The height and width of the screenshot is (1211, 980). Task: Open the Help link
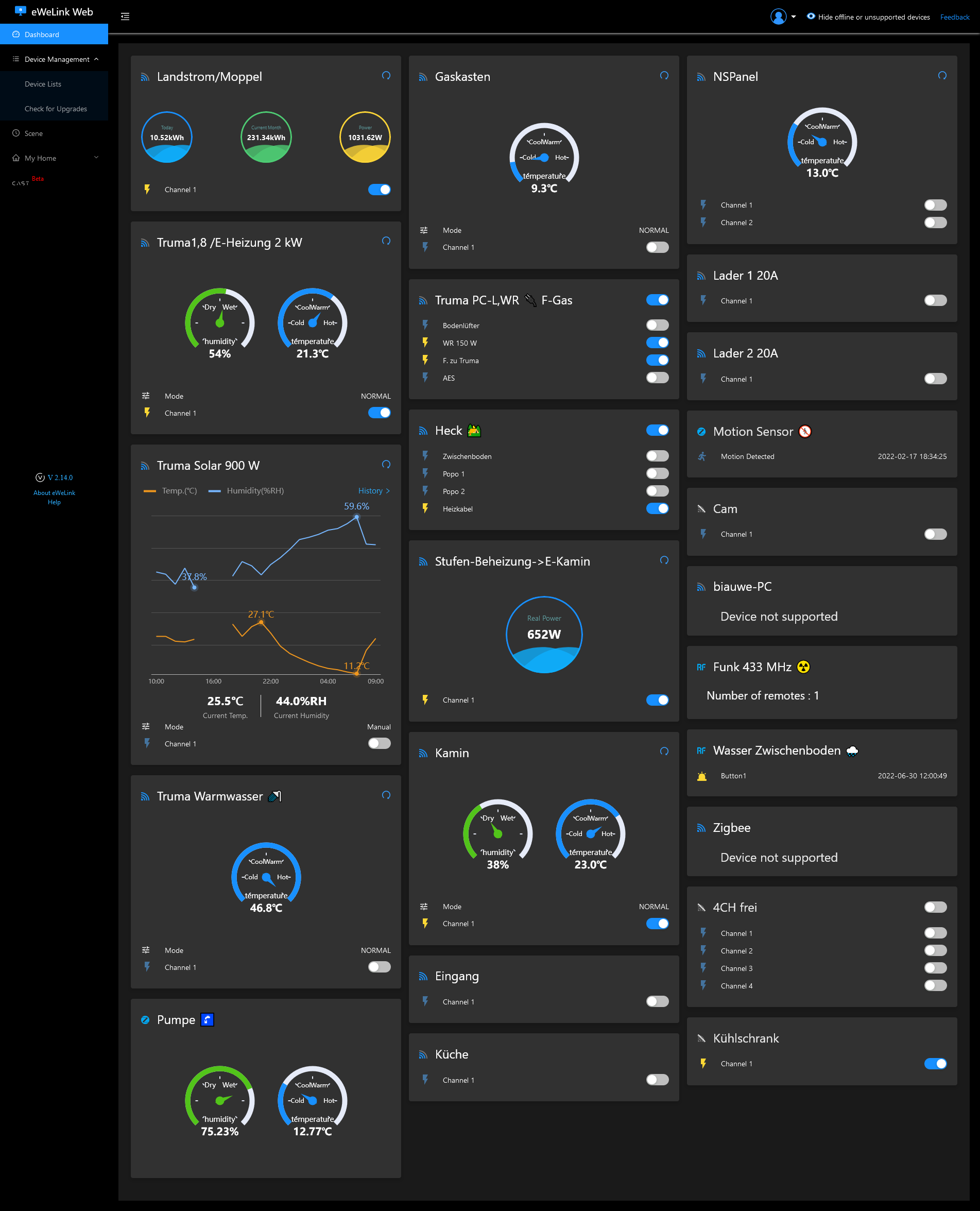point(54,502)
